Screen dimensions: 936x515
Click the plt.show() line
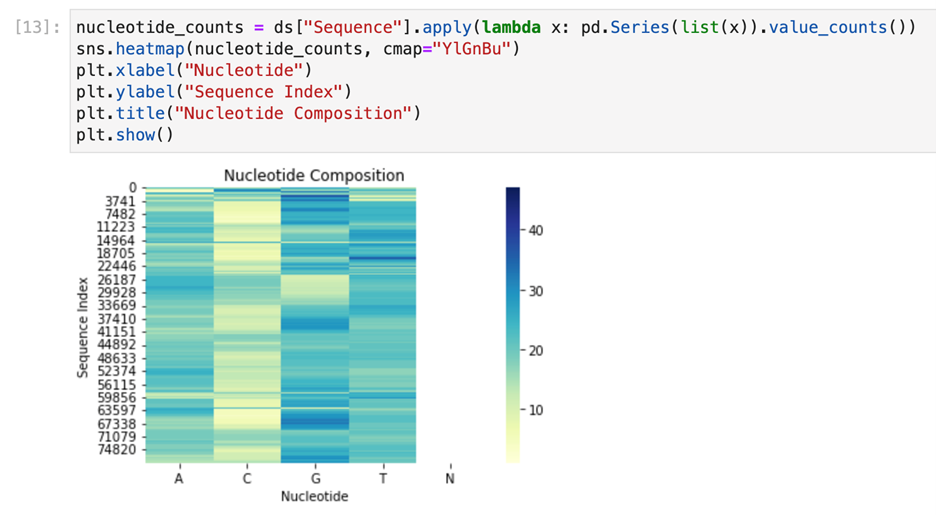pos(124,134)
